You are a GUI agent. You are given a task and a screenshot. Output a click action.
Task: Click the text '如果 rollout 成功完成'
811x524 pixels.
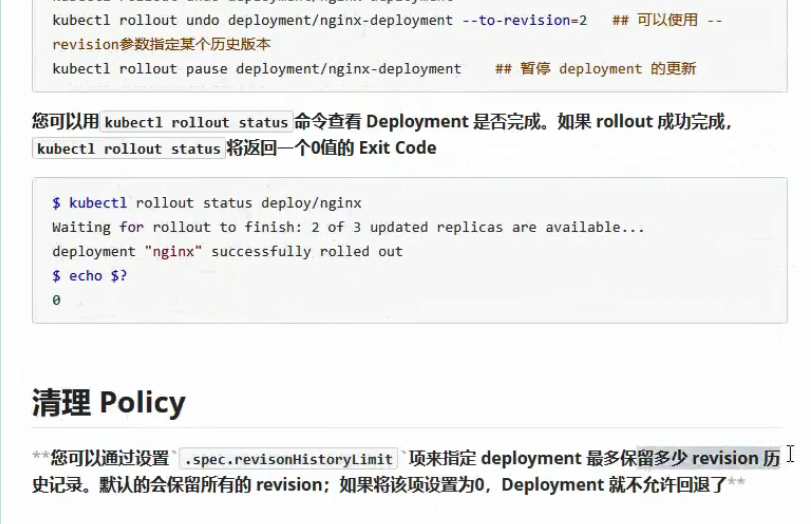[640, 122]
